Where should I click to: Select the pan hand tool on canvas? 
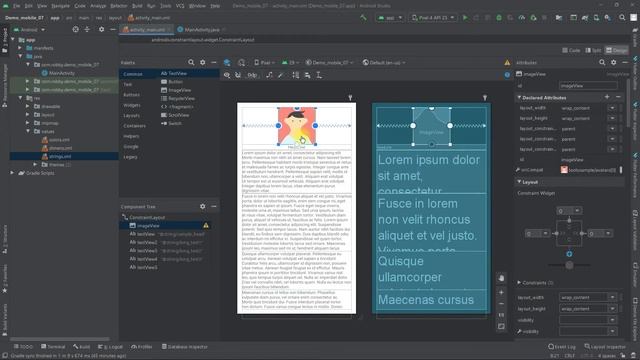click(501, 278)
